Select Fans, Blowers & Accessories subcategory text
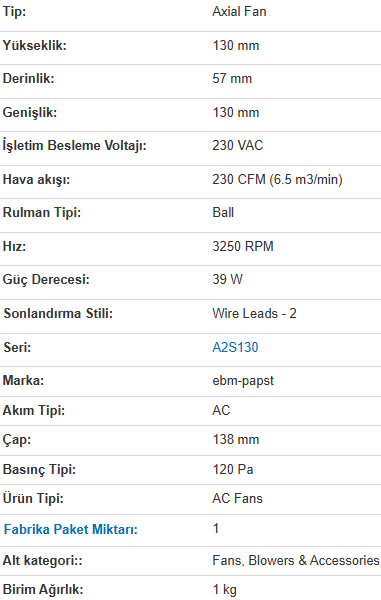Screen dimensions: 381x600 point(296,561)
